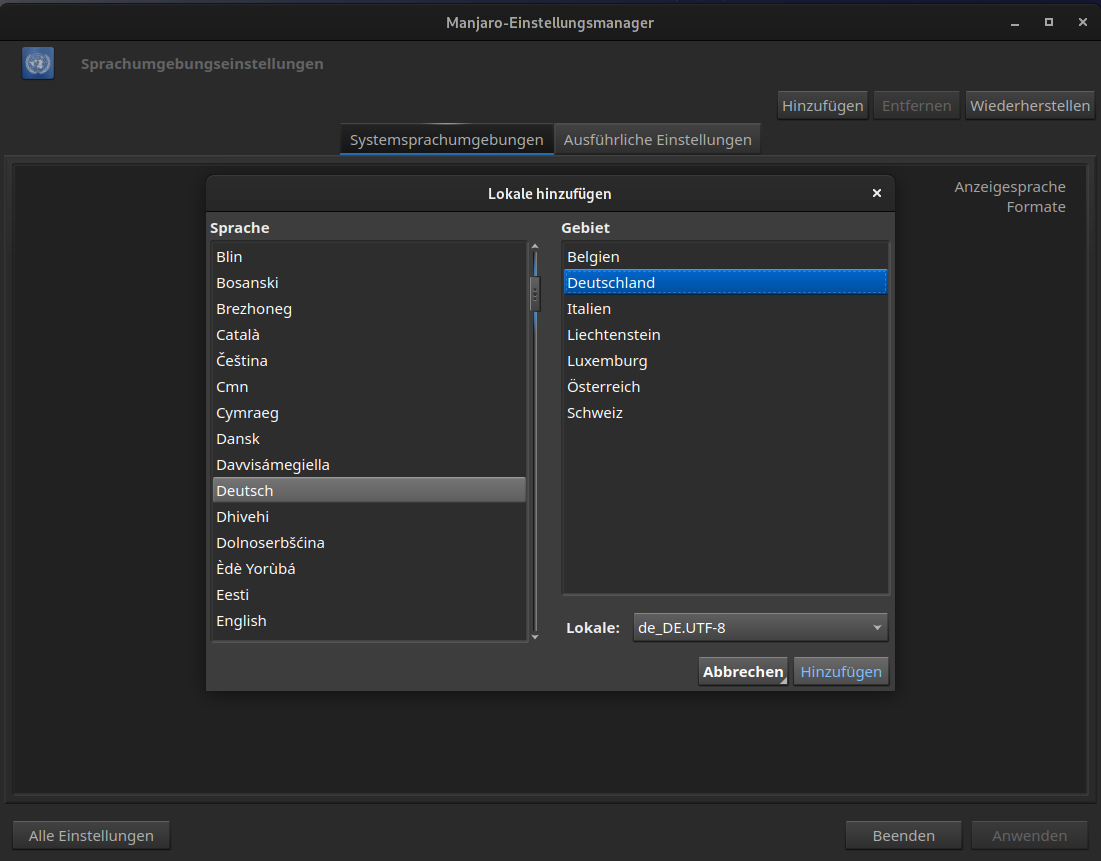Close the Lokale hinzufügen dialog
This screenshot has width=1101, height=861.
coord(876,193)
